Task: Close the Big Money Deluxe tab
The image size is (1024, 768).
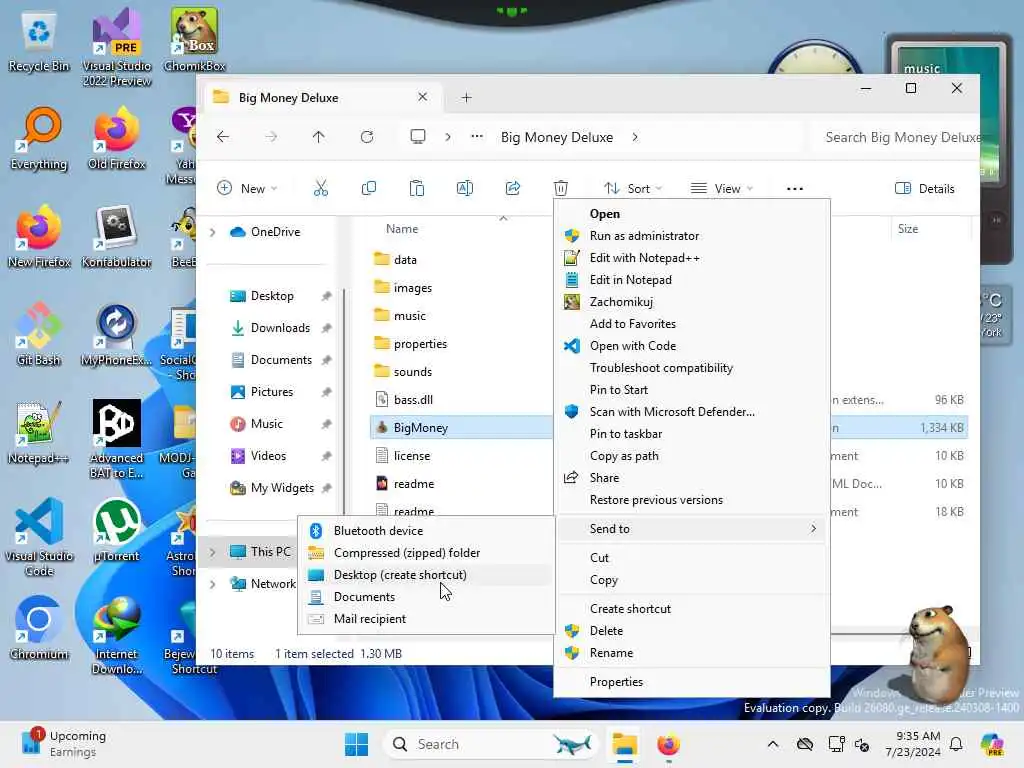Action: 423,97
